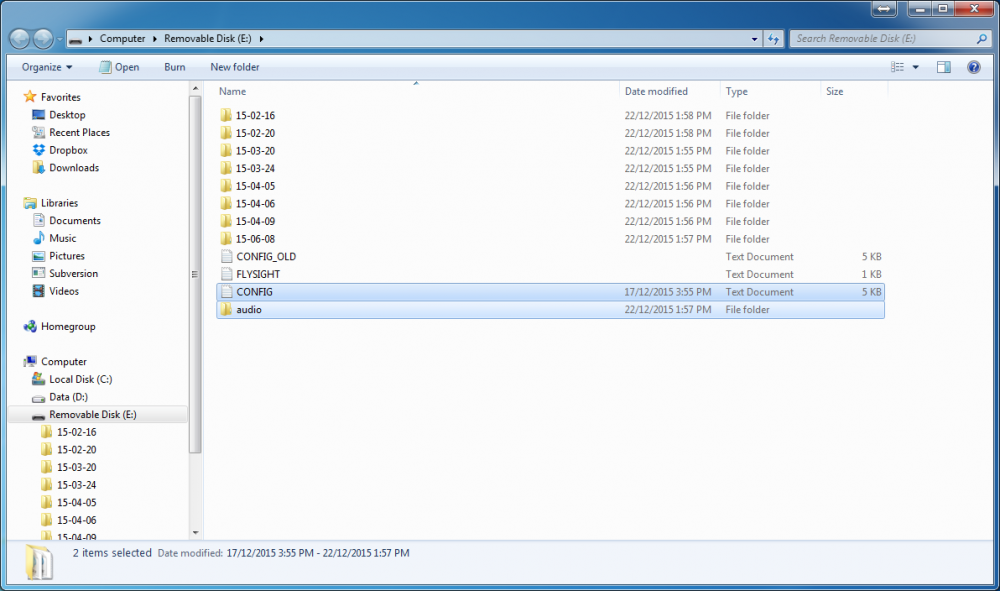1000x591 pixels.
Task: Sort by Date modified column header
Action: [656, 91]
